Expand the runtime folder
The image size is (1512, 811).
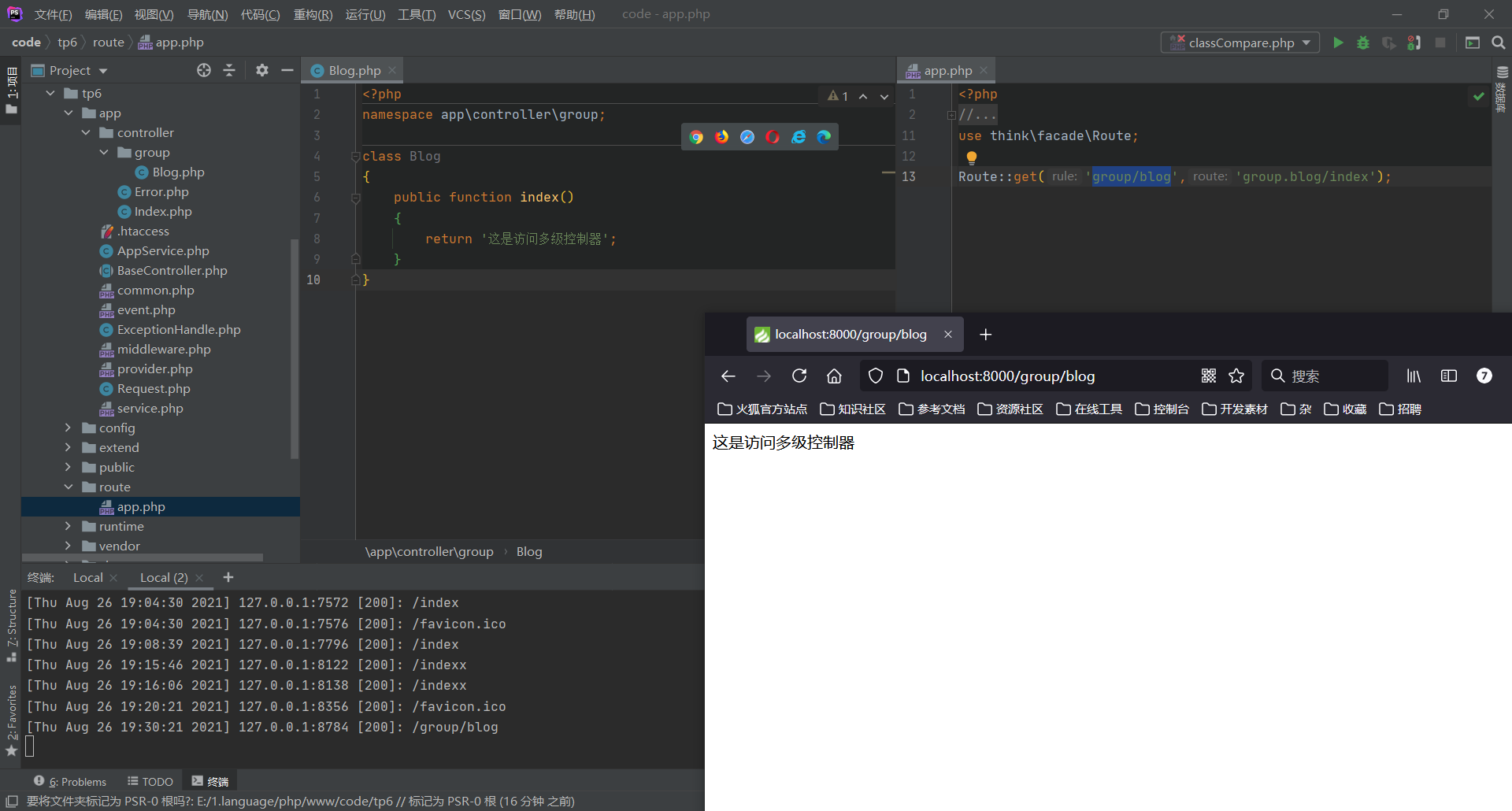click(x=68, y=526)
